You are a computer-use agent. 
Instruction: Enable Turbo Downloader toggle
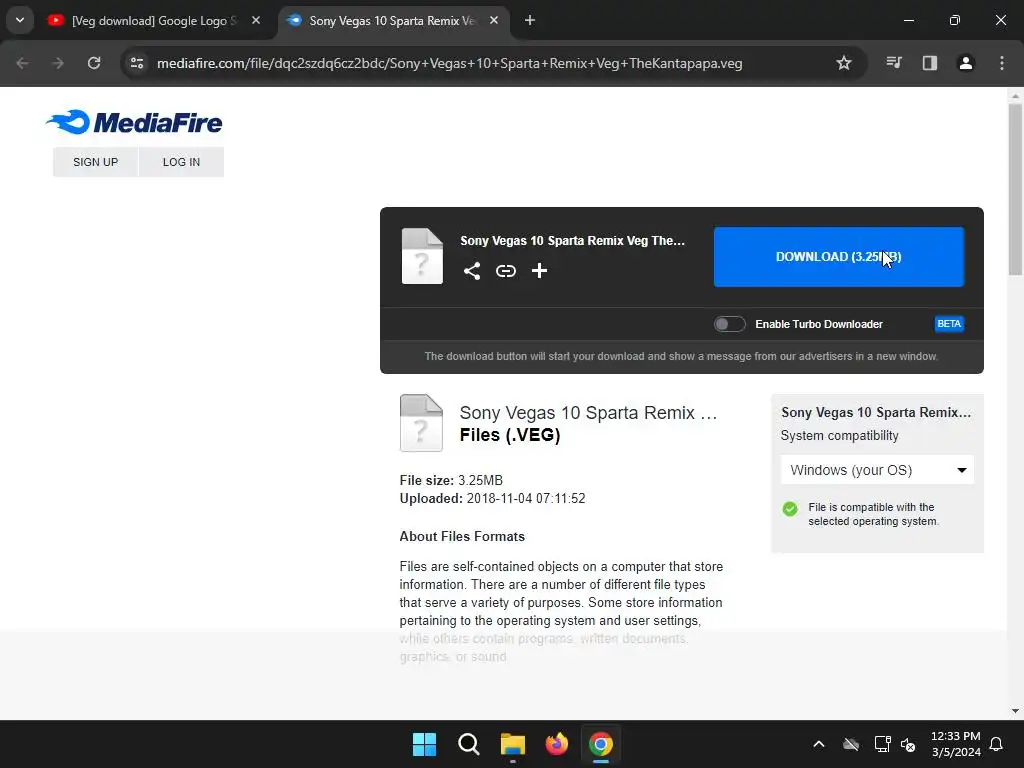click(x=729, y=324)
